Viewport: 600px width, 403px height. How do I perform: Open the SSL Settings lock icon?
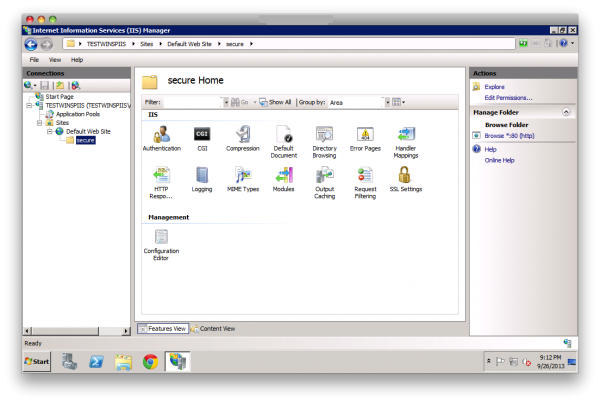(x=405, y=175)
